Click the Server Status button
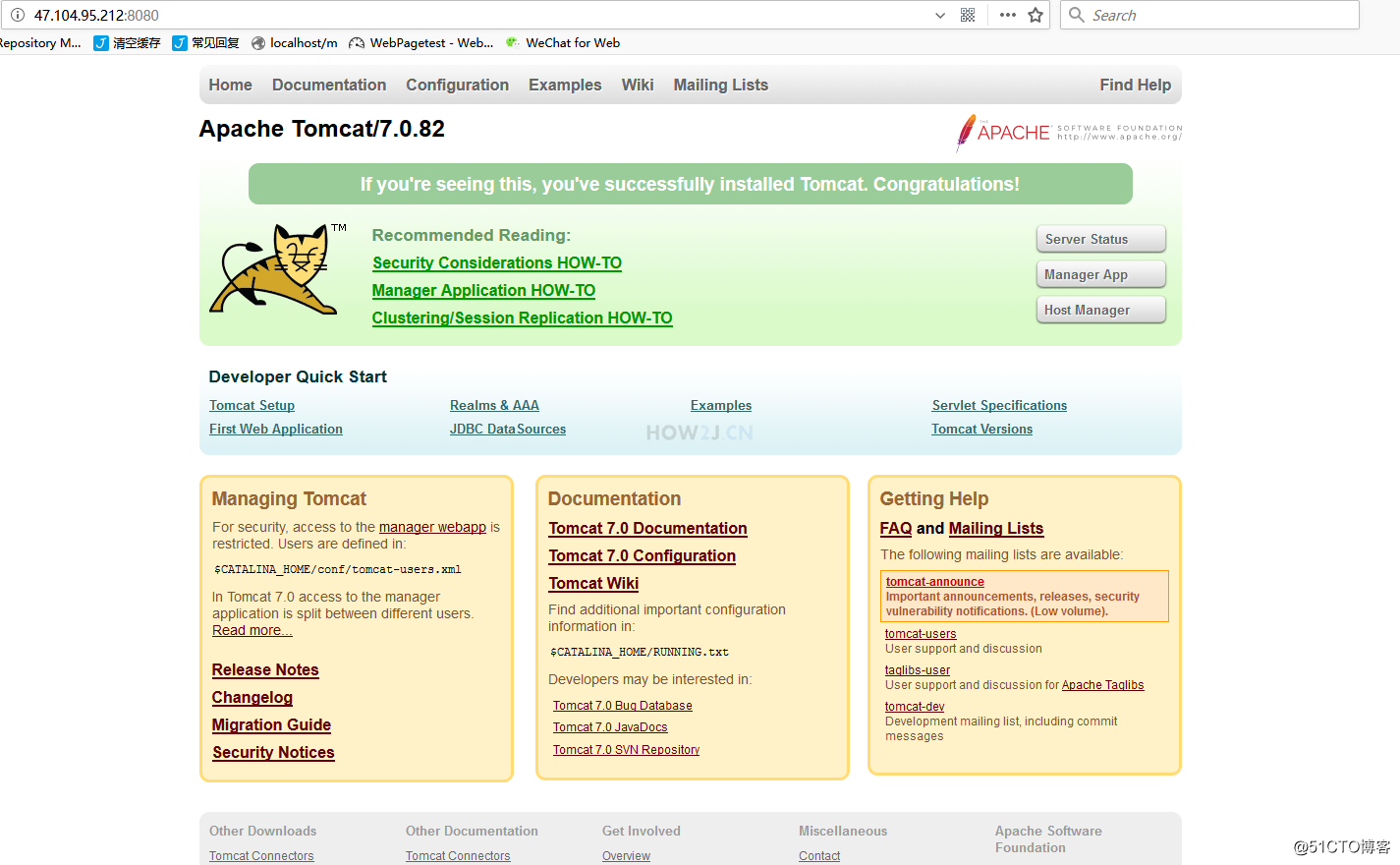 pos(1101,239)
